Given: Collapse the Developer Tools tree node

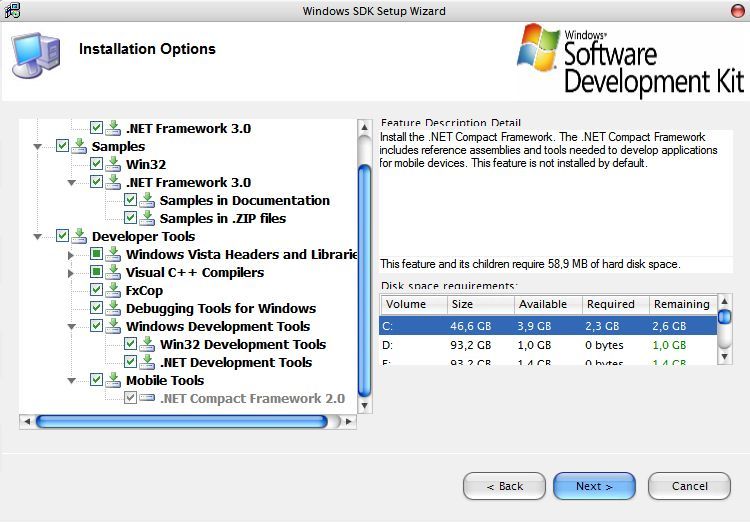Looking at the screenshot, I should 38,237.
